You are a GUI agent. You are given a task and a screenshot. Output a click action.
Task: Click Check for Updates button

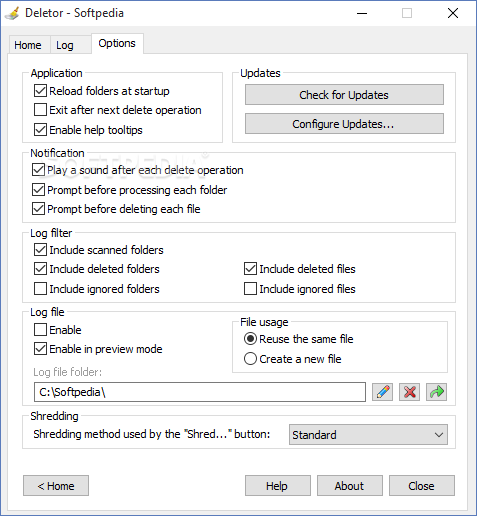[x=344, y=95]
